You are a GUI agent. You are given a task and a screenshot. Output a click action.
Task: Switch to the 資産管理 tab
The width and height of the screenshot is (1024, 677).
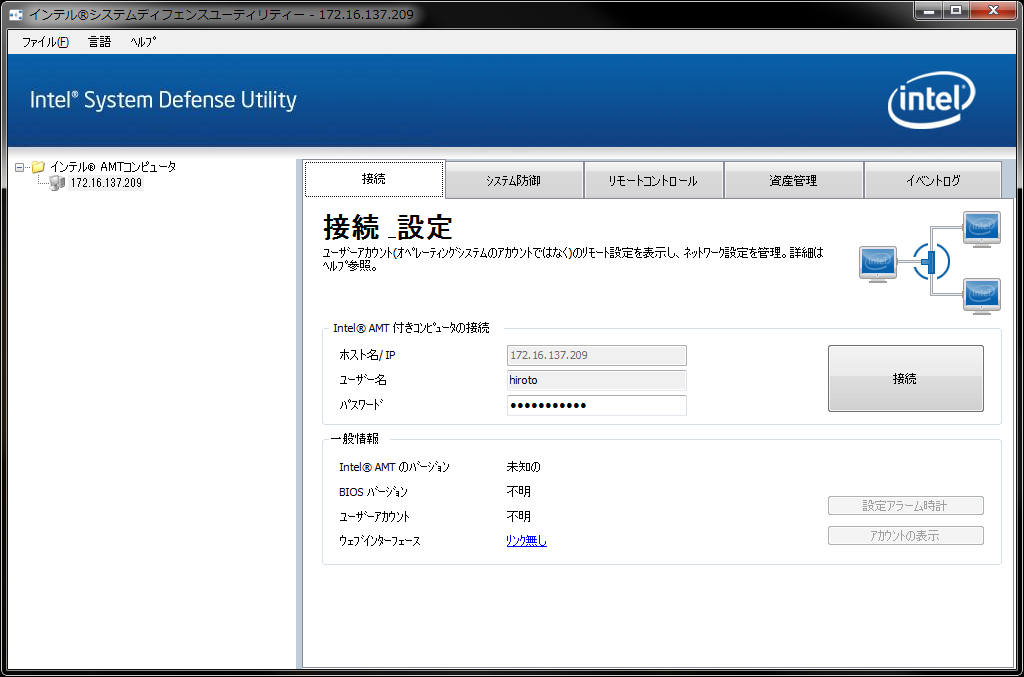[793, 181]
